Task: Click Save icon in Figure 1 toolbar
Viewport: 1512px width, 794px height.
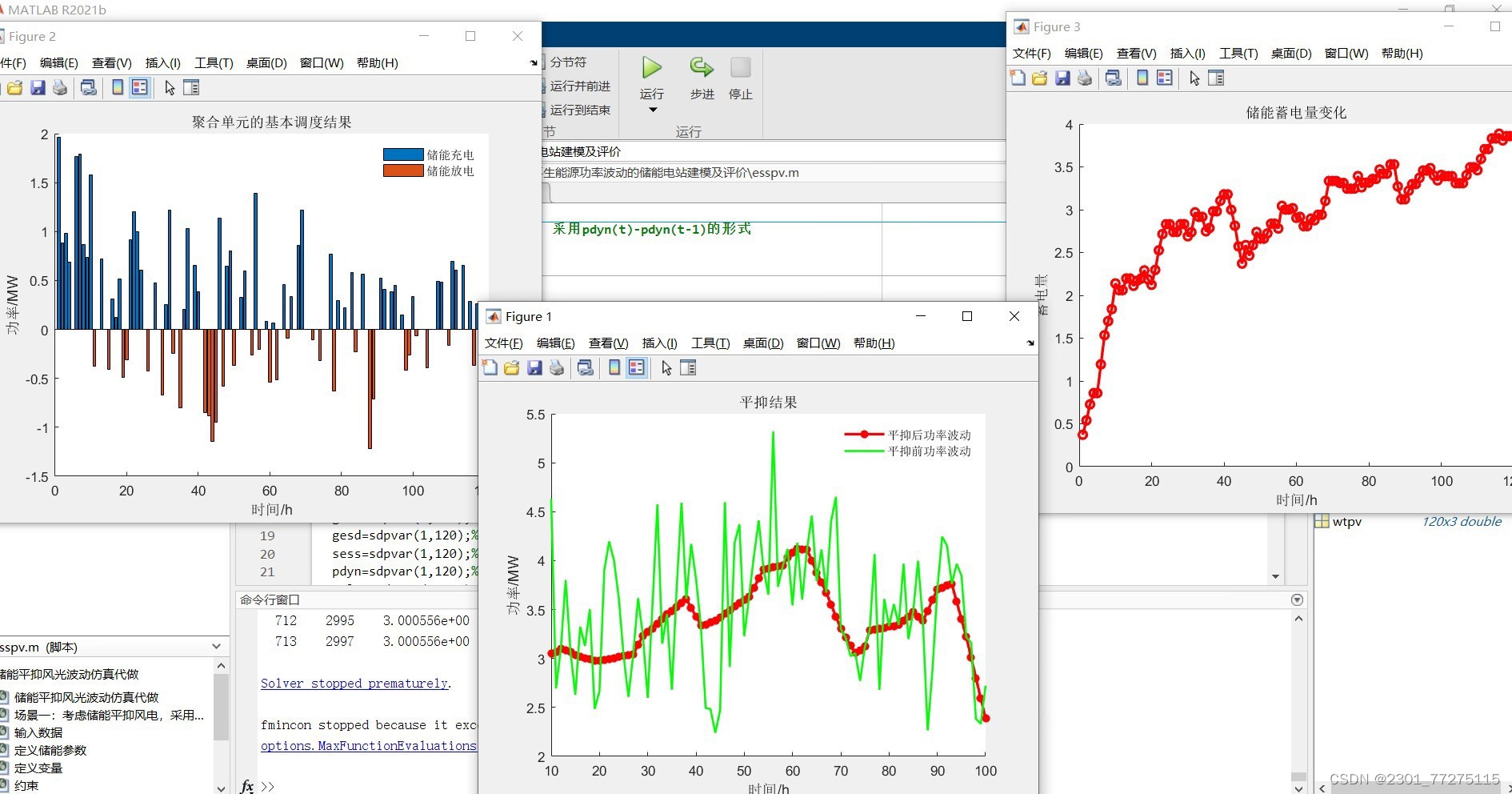Action: tap(534, 368)
